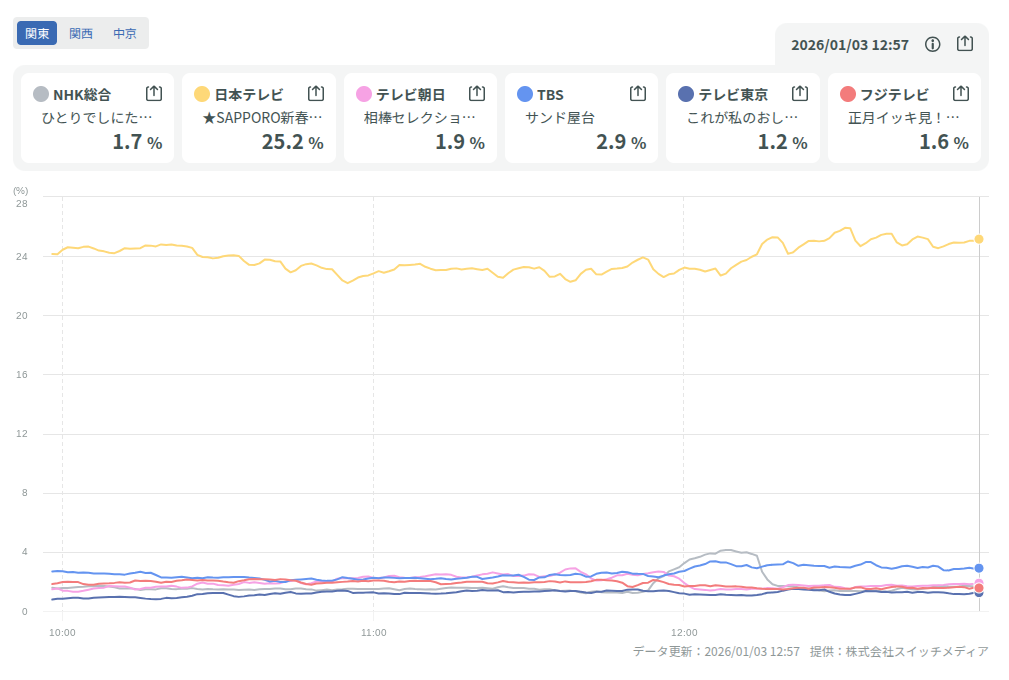Share the 日本テレビ channel card

[316, 93]
